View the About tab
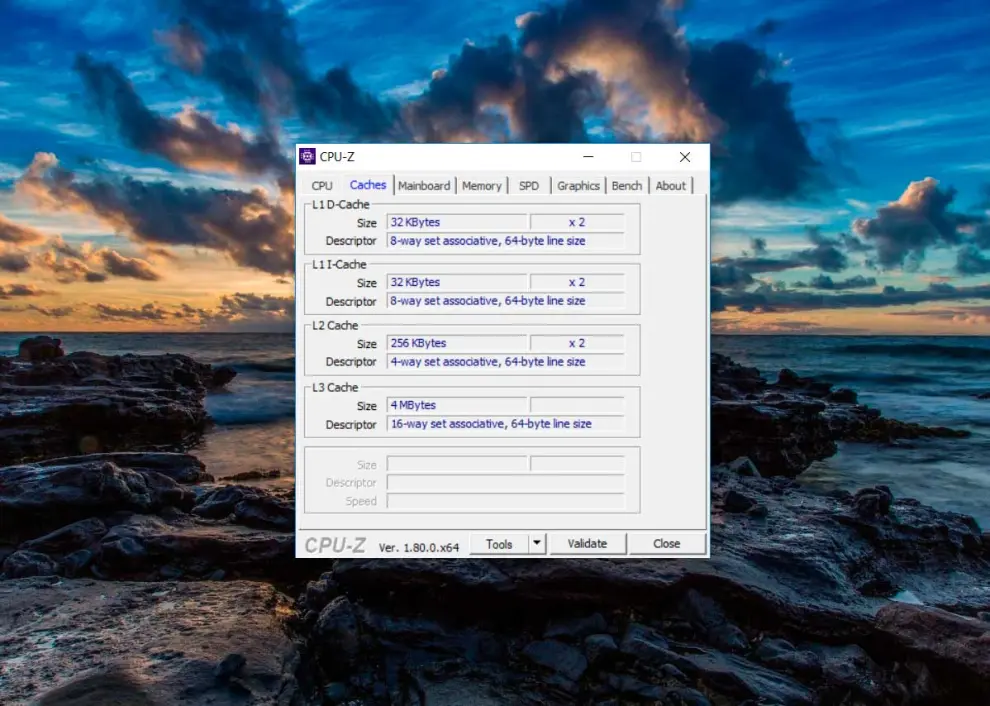 point(671,185)
